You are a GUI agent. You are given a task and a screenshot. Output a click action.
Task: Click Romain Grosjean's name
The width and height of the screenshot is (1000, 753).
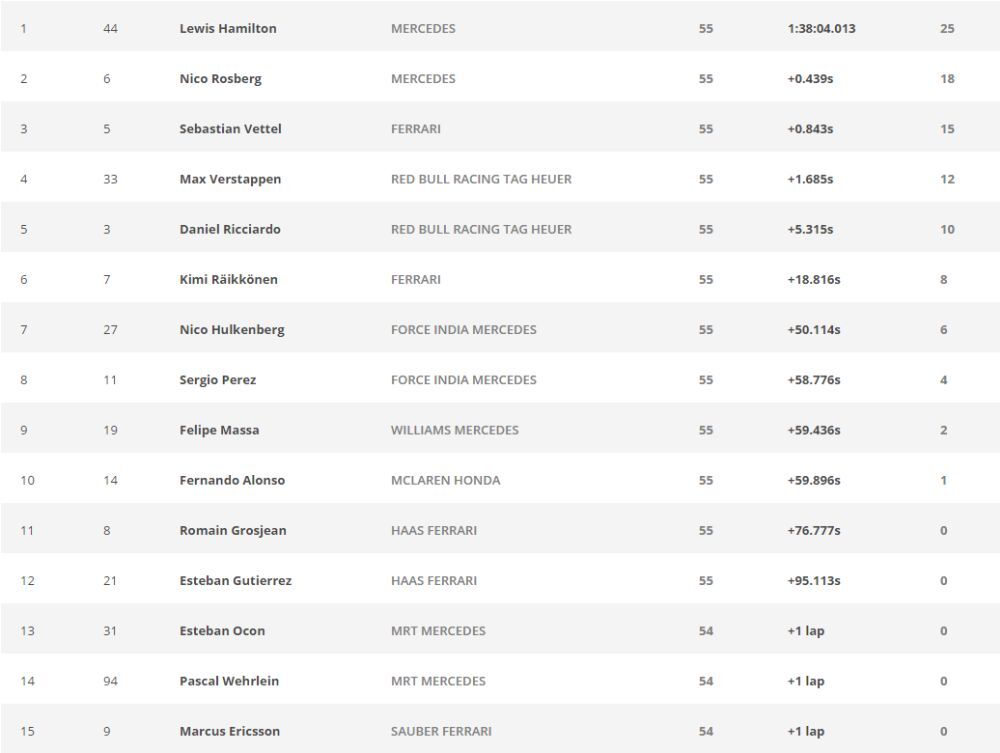233,531
